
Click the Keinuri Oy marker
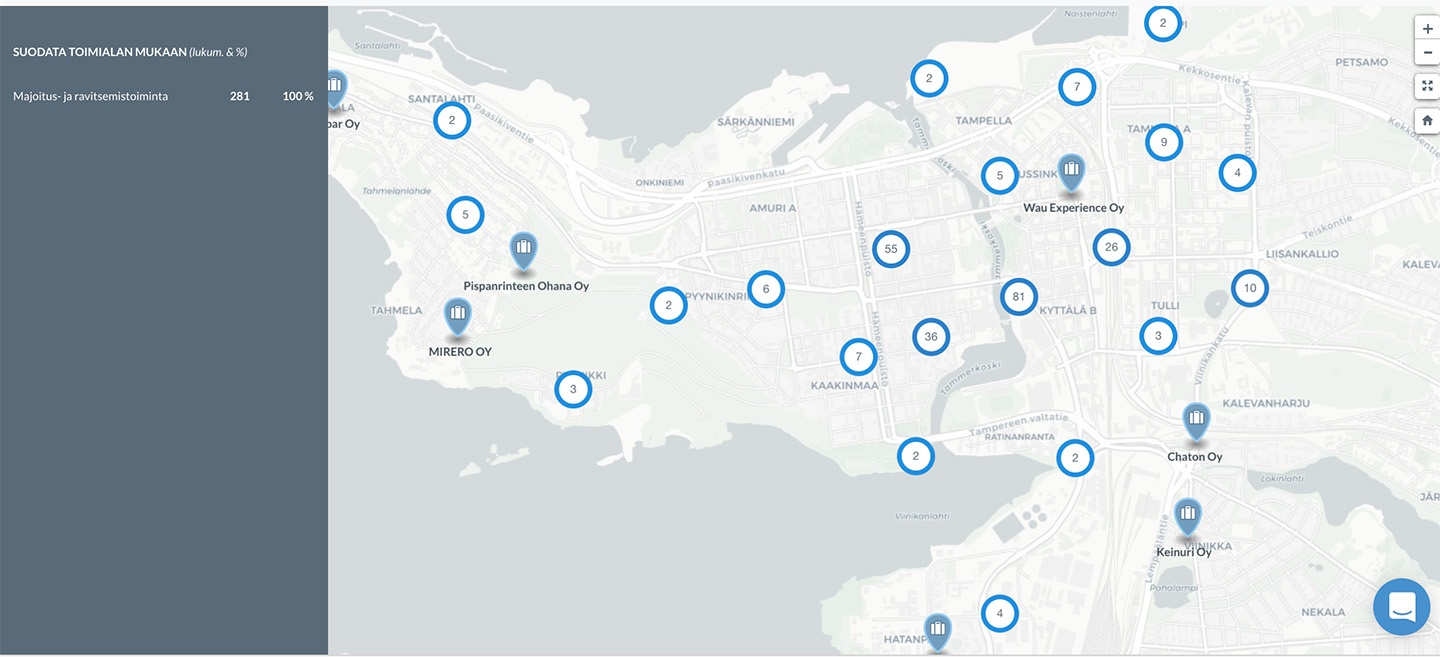[x=1187, y=516]
